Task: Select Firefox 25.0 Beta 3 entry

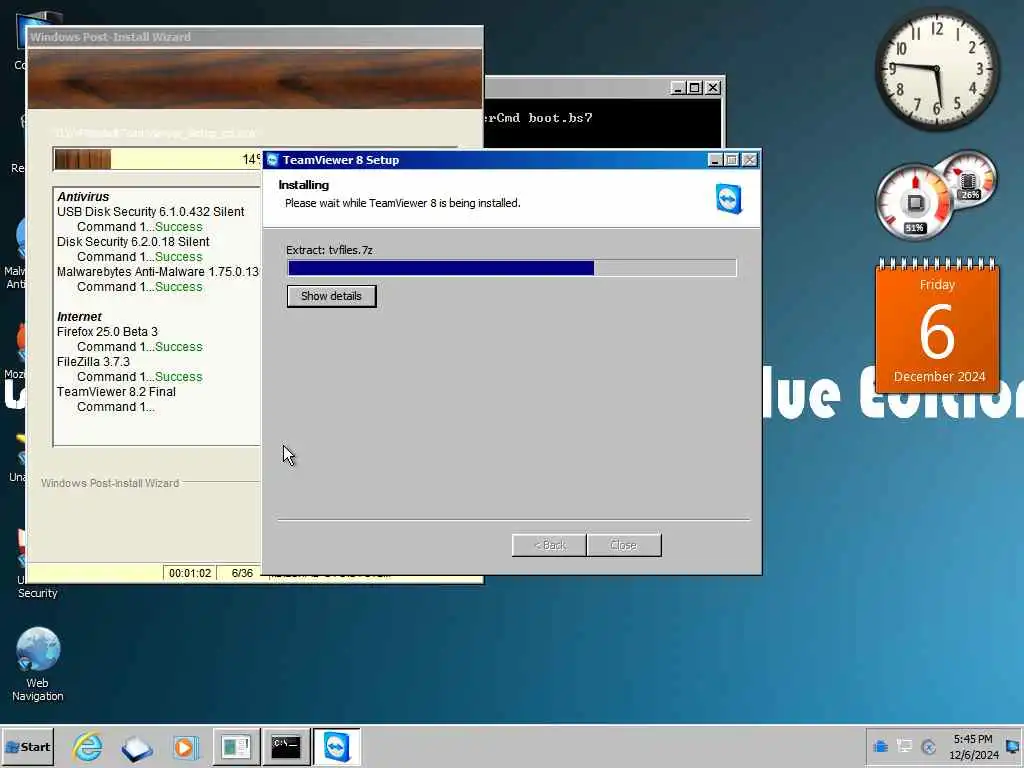Action: pos(107,332)
